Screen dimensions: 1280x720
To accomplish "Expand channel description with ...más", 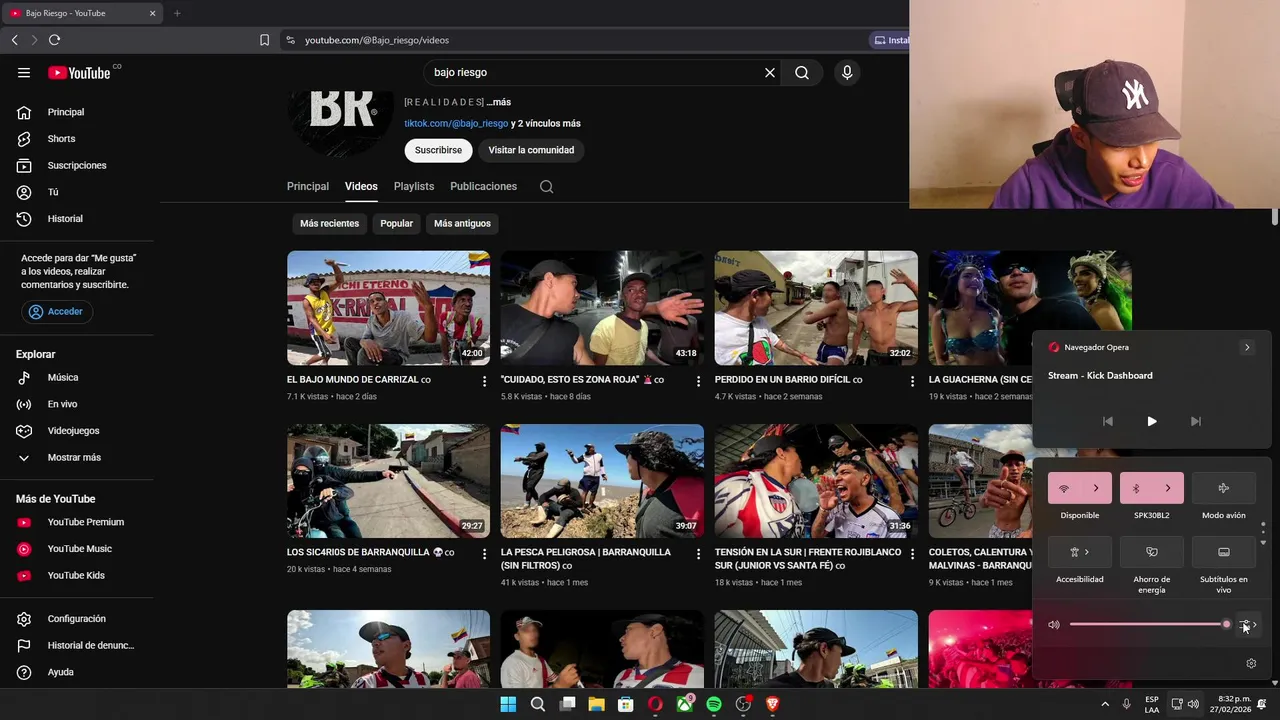I will point(498,102).
